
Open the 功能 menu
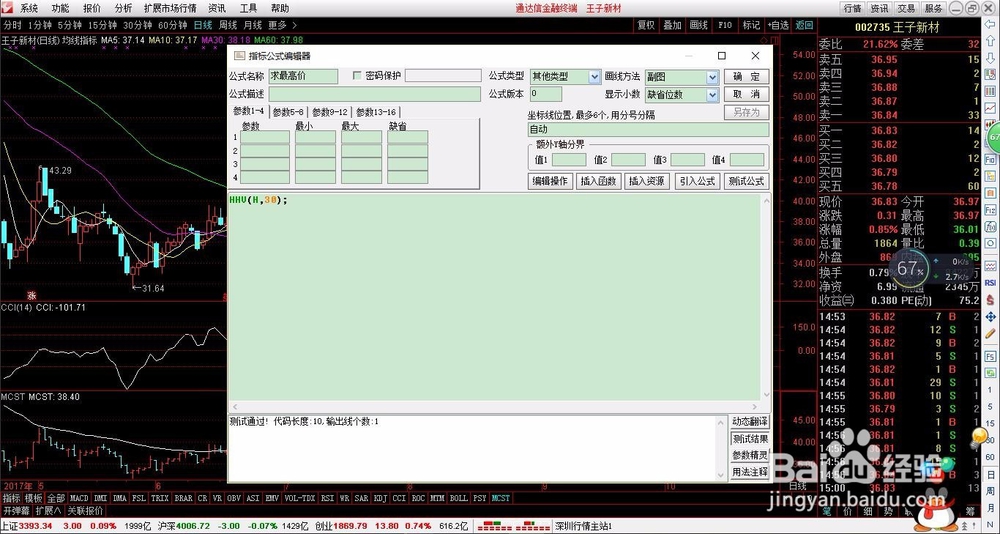pos(61,8)
